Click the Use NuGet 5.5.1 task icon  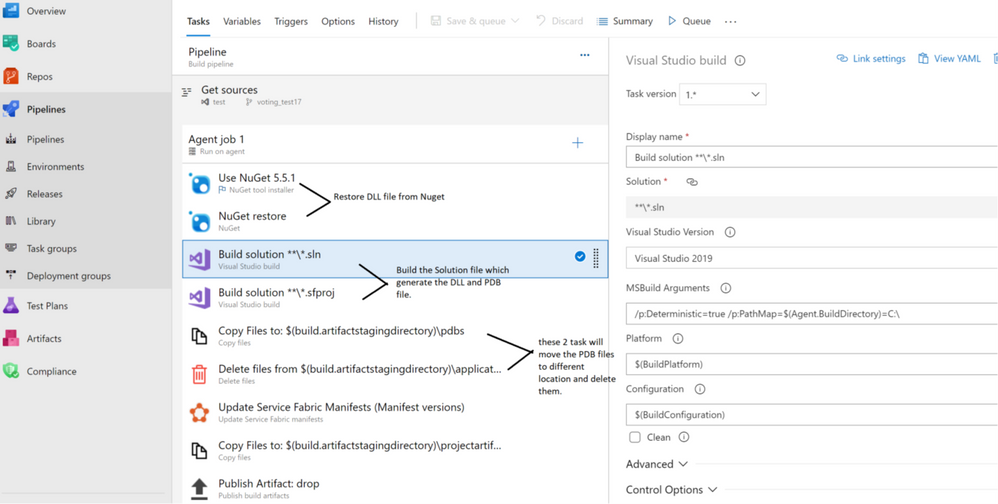click(199, 183)
